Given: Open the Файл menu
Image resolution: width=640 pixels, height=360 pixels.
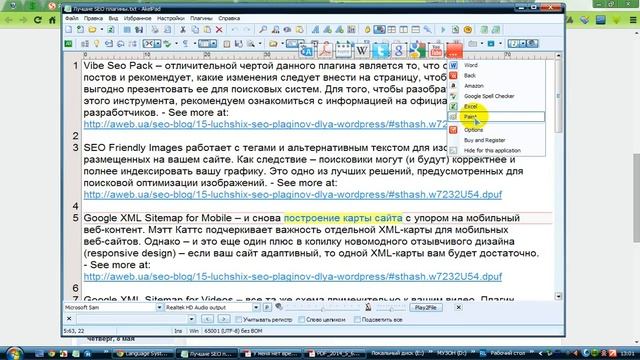Looking at the screenshot, I should click(71, 18).
